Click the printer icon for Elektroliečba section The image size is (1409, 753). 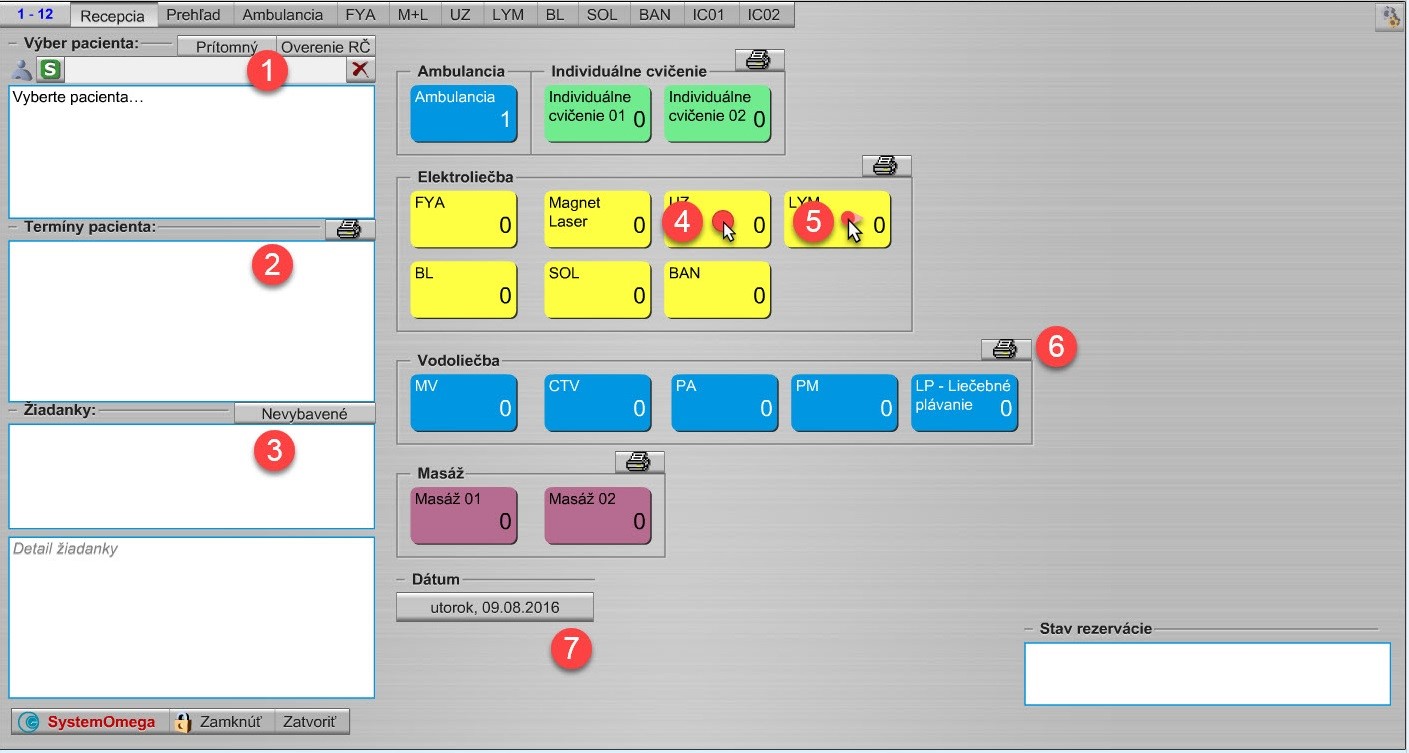(886, 166)
